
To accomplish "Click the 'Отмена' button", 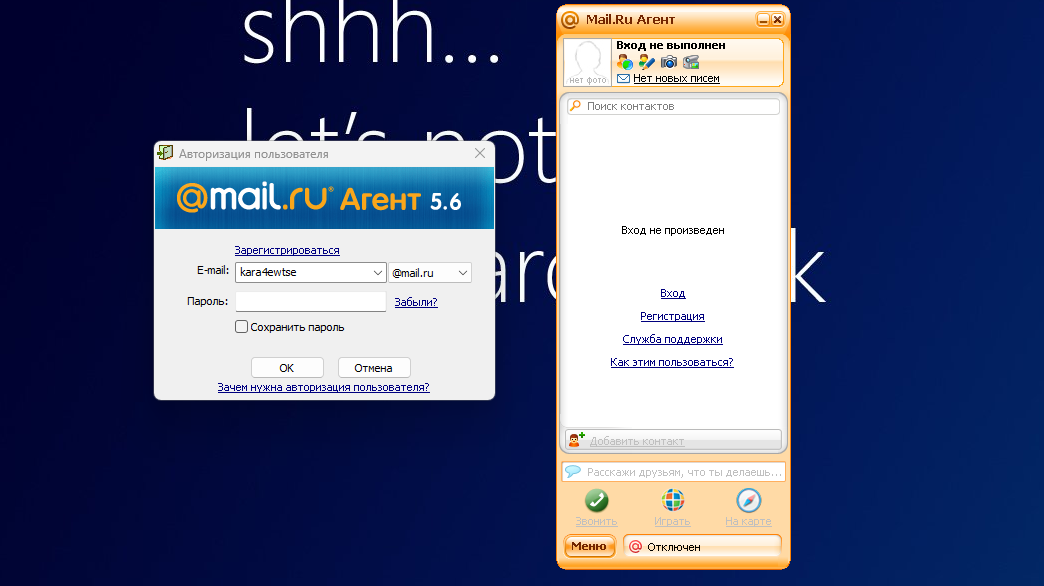I will click(x=374, y=368).
